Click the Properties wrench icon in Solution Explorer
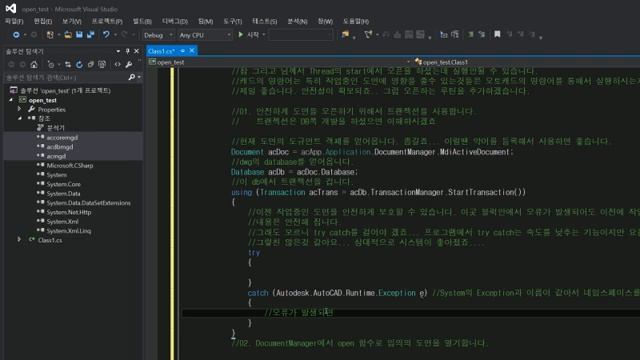 click(129, 64)
